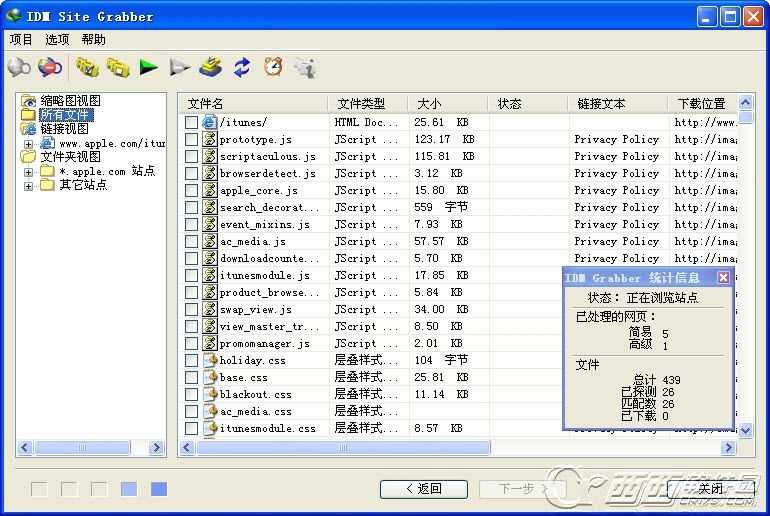Viewport: 770px width, 516px height.
Task: Click file list scroll right arrow
Action: tap(728, 447)
